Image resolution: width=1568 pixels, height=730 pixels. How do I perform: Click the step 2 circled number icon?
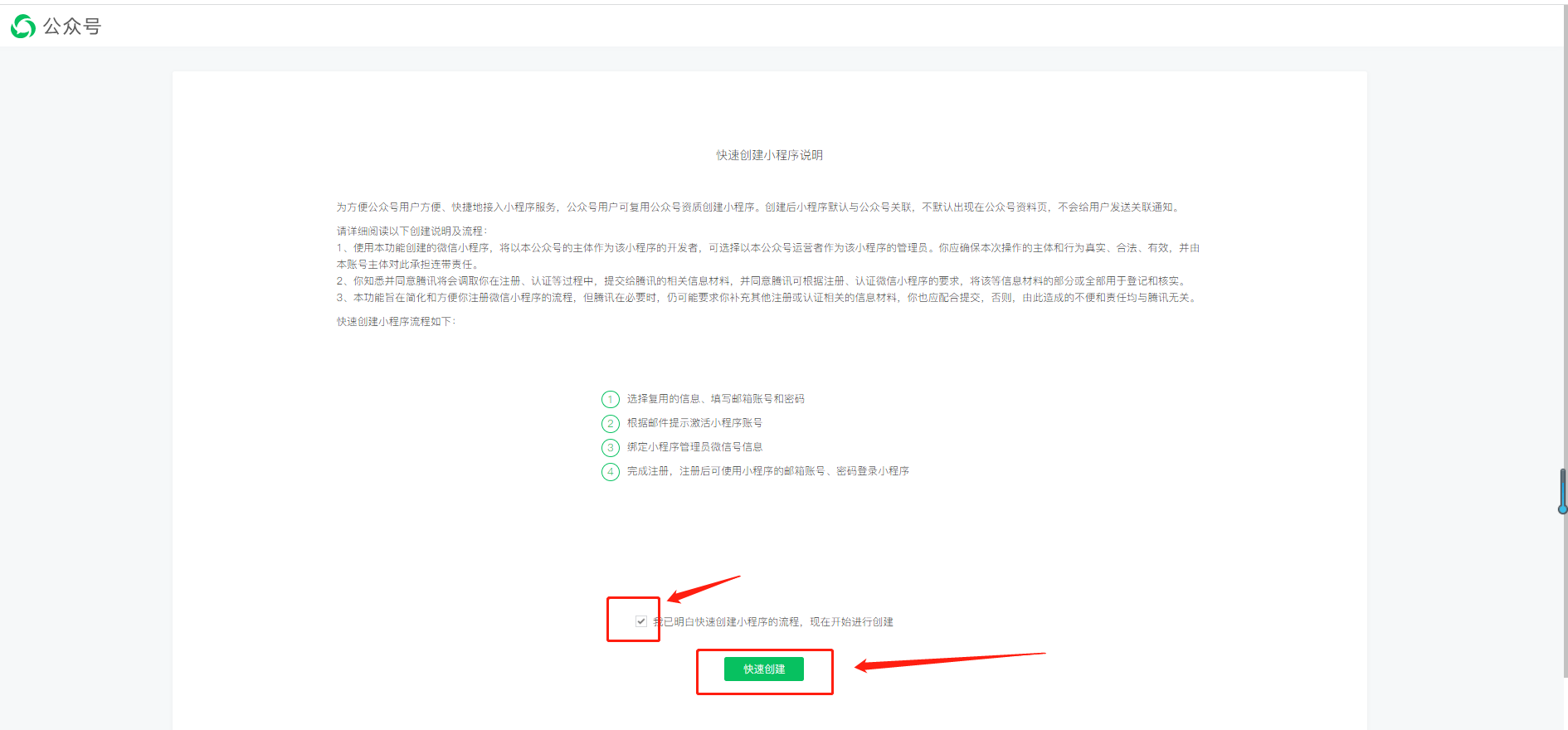click(x=611, y=424)
